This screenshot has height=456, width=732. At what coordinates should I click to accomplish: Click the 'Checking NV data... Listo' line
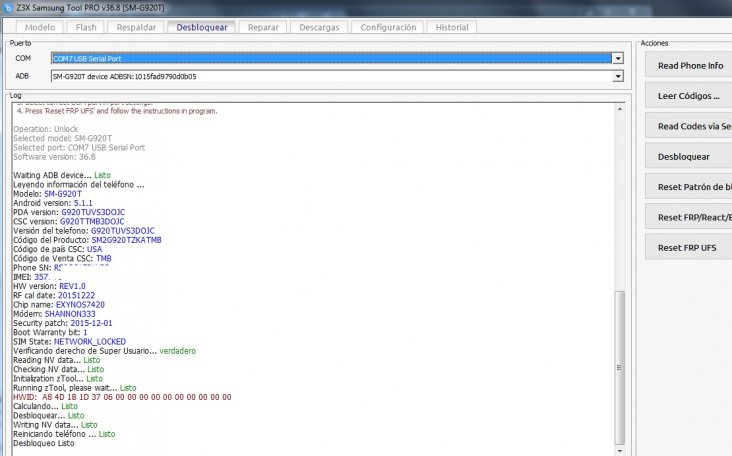point(59,369)
